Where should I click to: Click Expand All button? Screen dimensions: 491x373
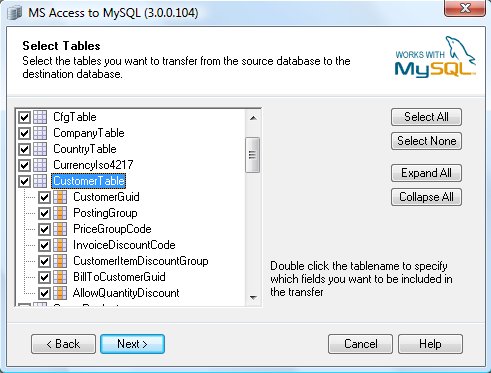426,173
